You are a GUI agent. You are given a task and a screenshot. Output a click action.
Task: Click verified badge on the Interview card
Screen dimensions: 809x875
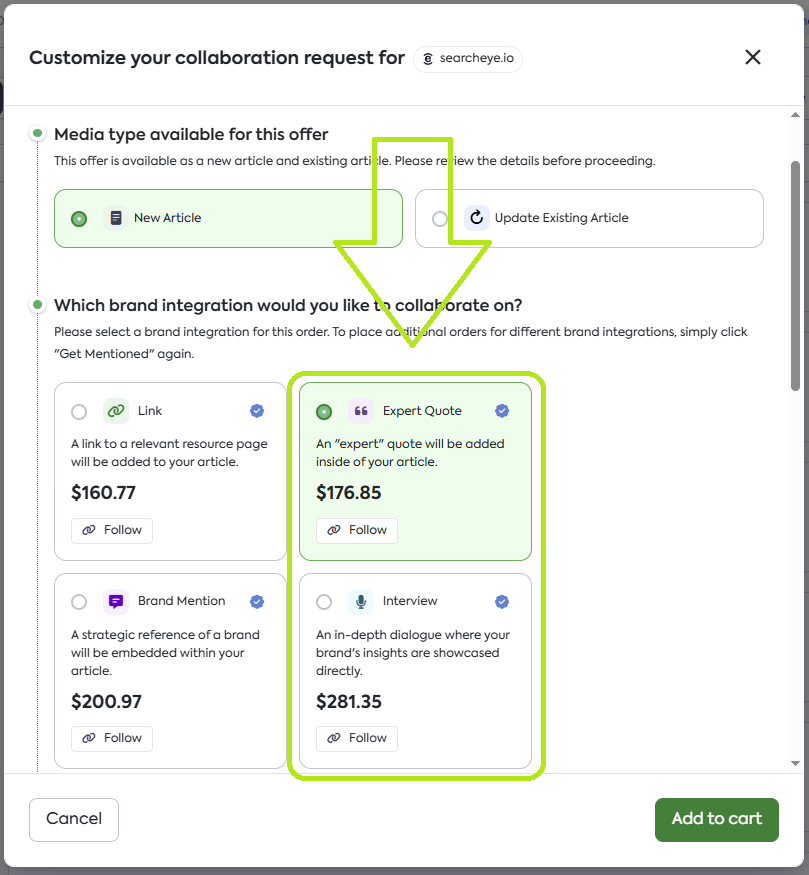[502, 601]
